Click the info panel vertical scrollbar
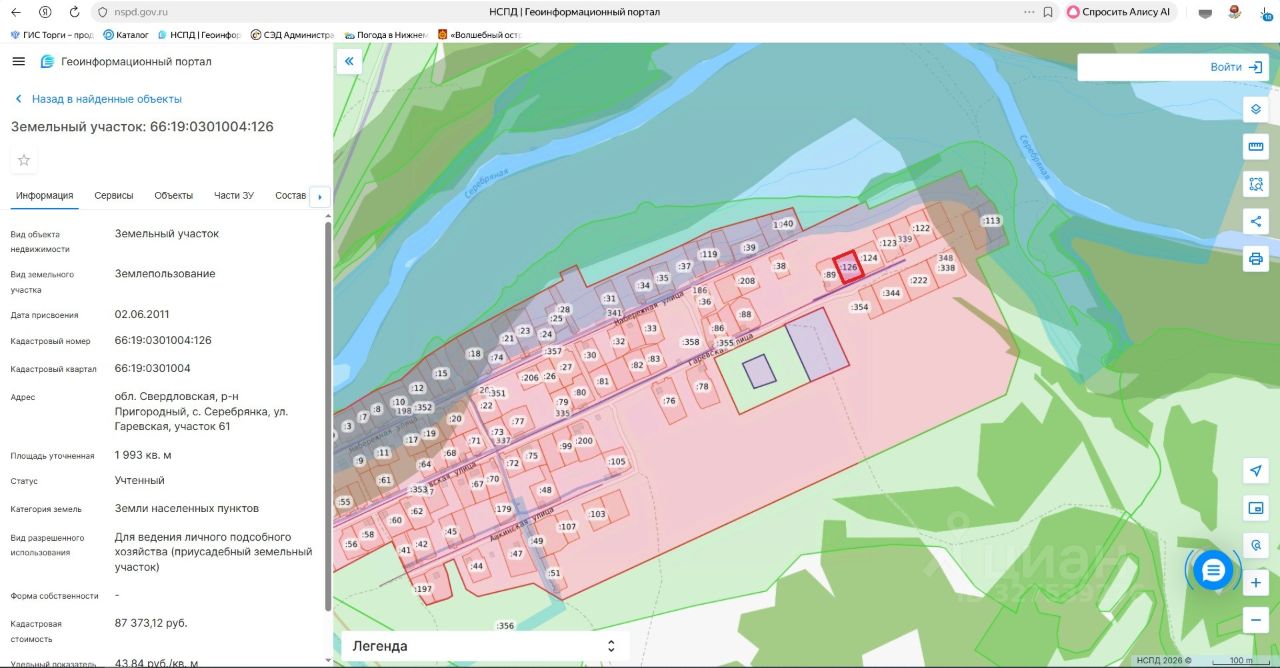The image size is (1280, 668). click(327, 415)
